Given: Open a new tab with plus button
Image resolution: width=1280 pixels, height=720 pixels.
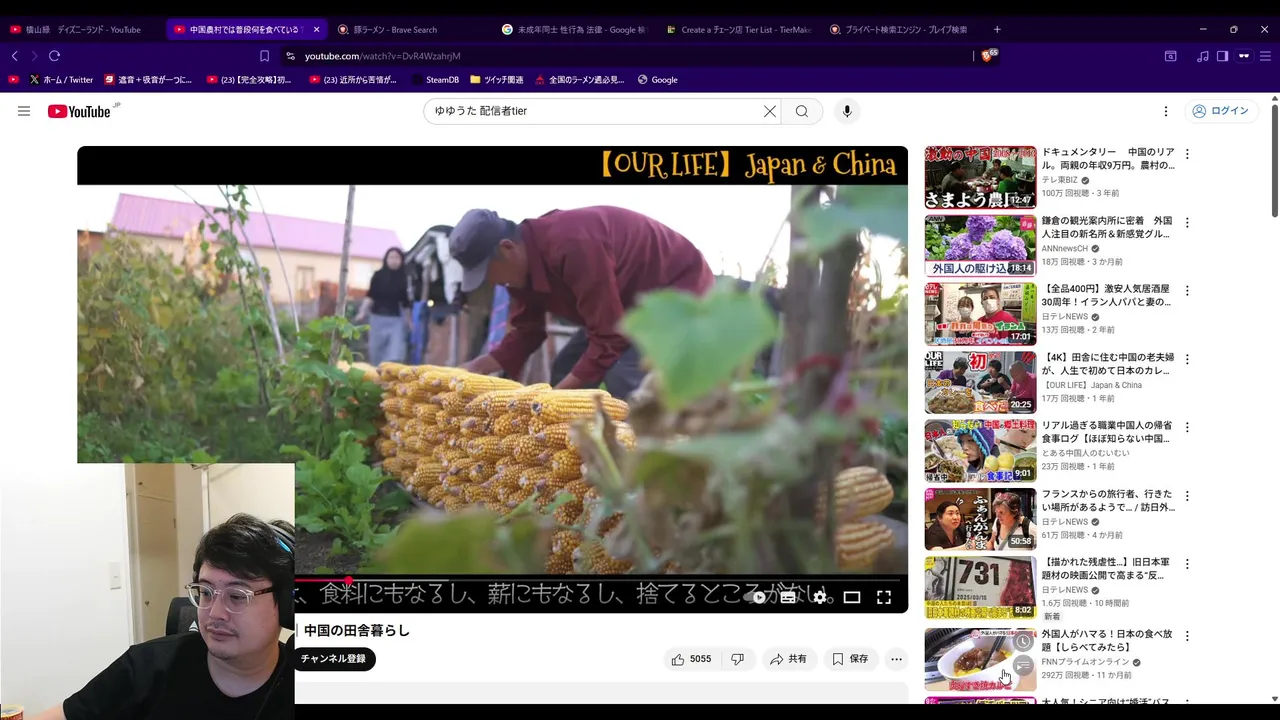Looking at the screenshot, I should point(997,30).
